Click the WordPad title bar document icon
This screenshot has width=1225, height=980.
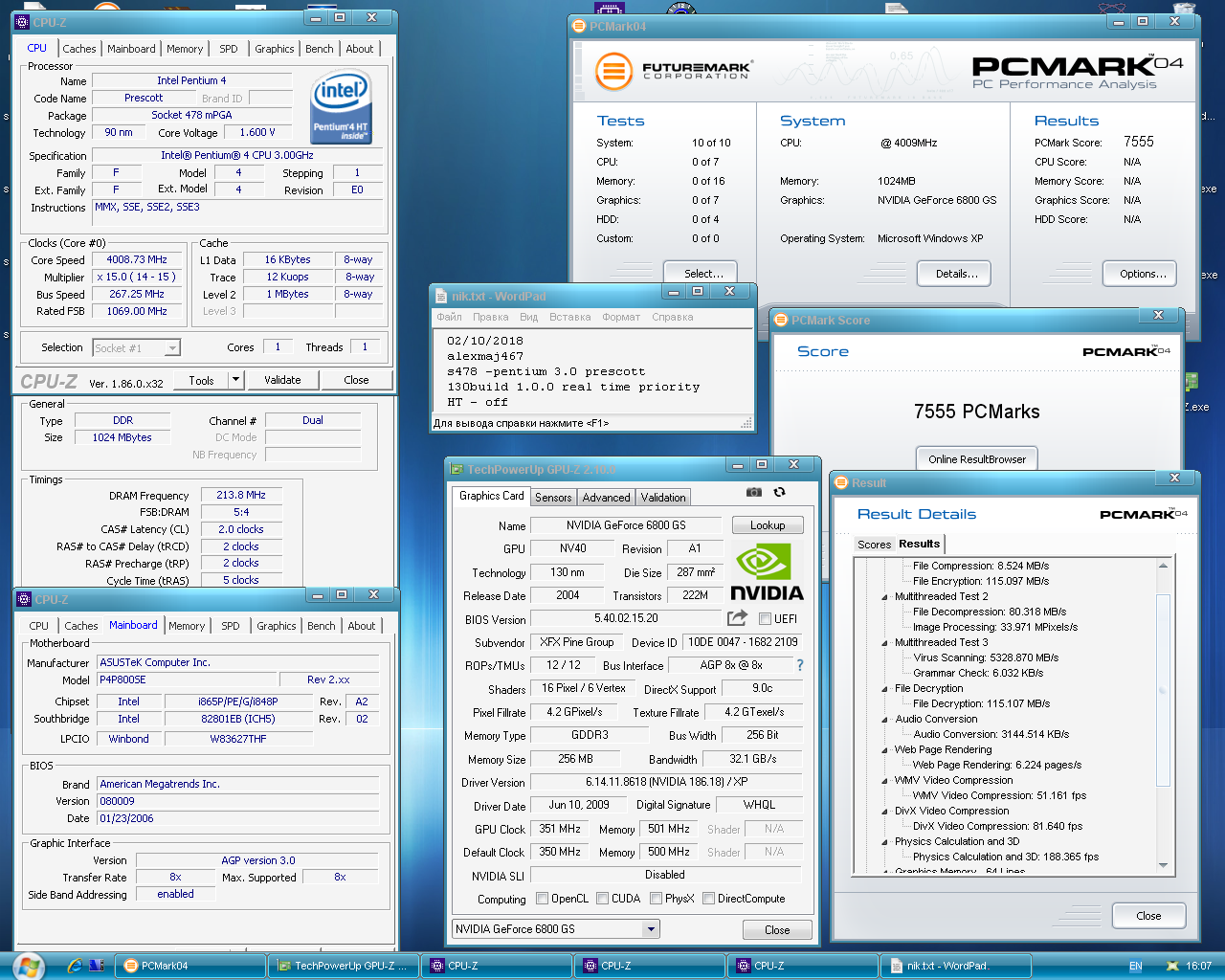coord(441,296)
